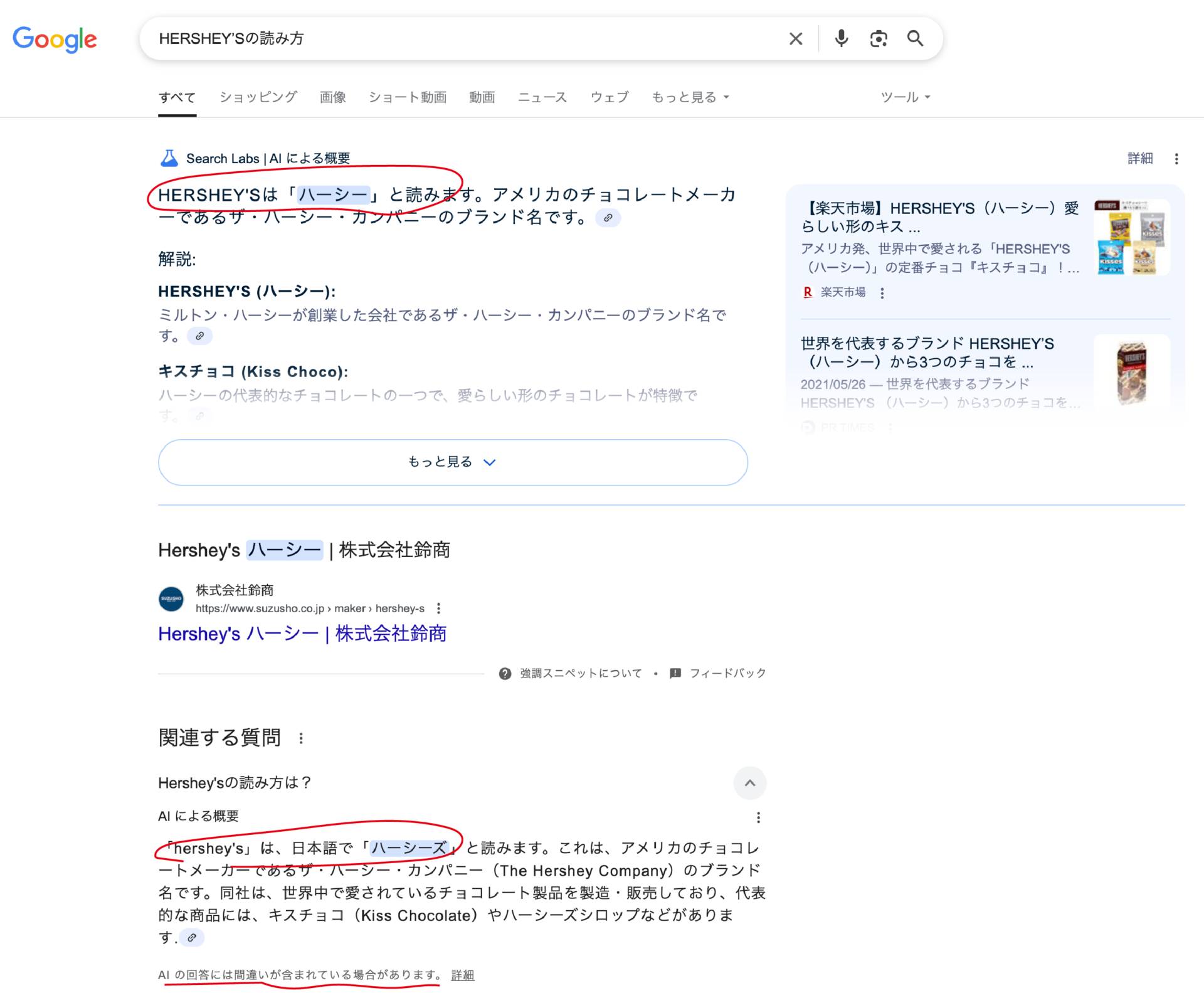Click the フィードバック link
Screen dimensions: 1204x993
click(727, 673)
